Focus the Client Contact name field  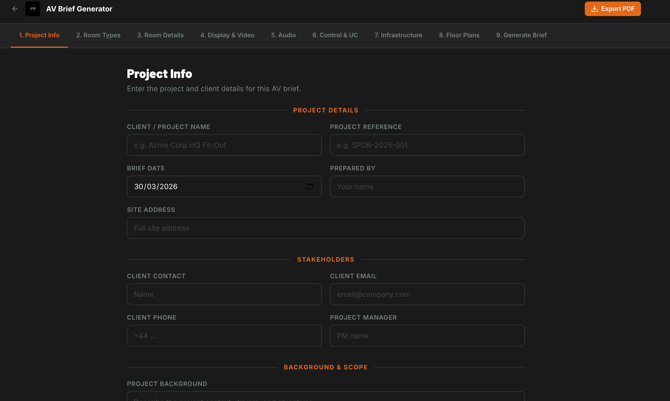[x=224, y=294]
